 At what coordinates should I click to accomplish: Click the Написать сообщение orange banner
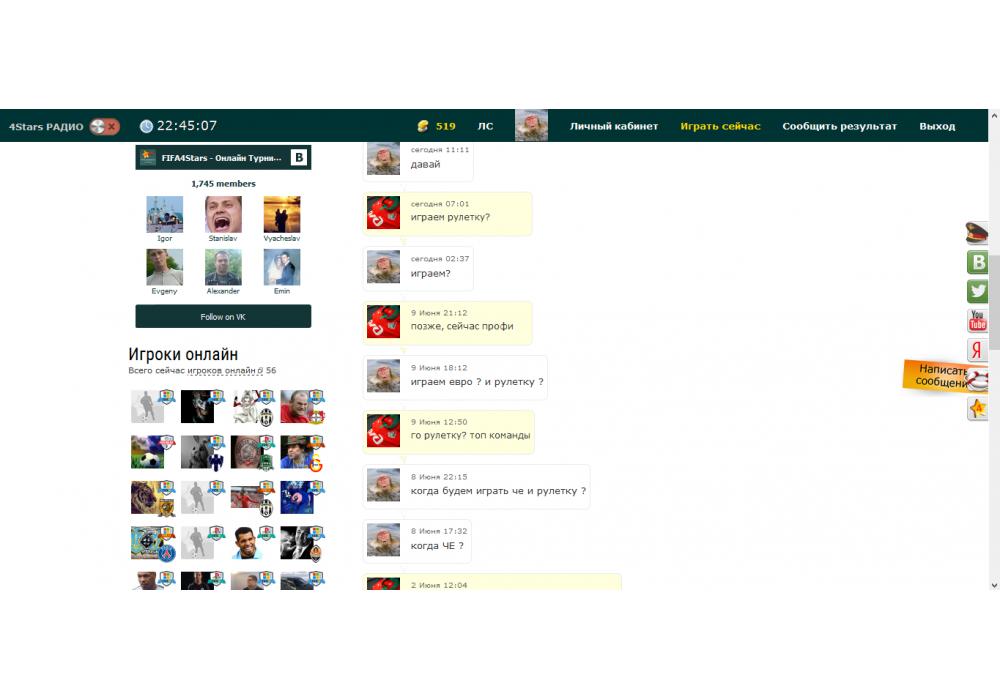pyautogui.click(x=940, y=376)
